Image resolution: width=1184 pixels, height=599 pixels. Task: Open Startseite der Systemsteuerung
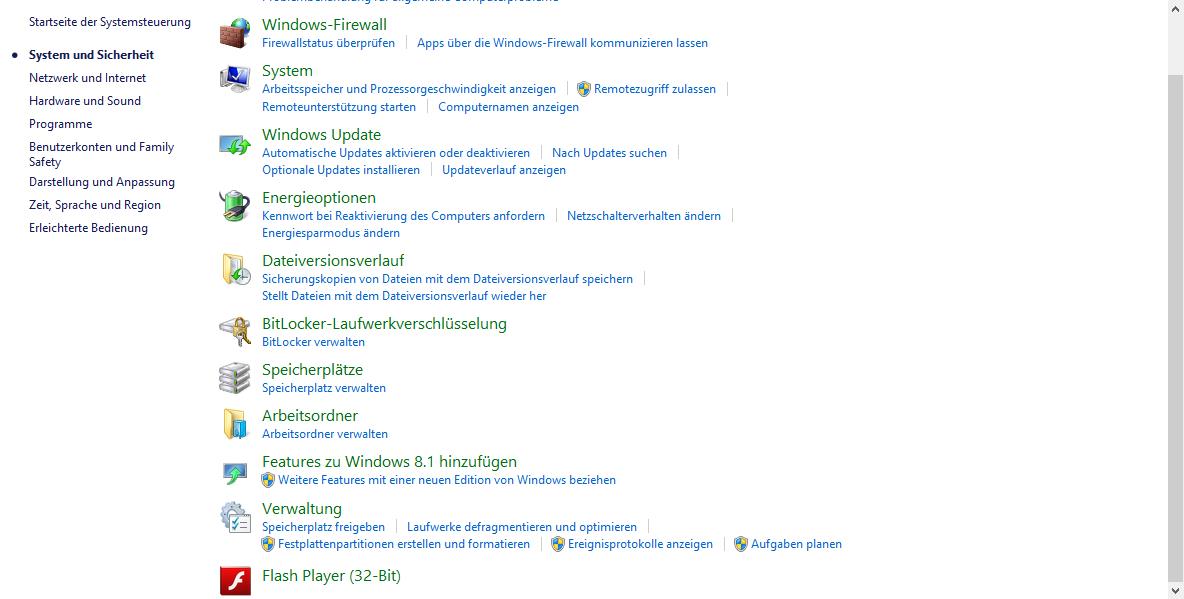[110, 22]
